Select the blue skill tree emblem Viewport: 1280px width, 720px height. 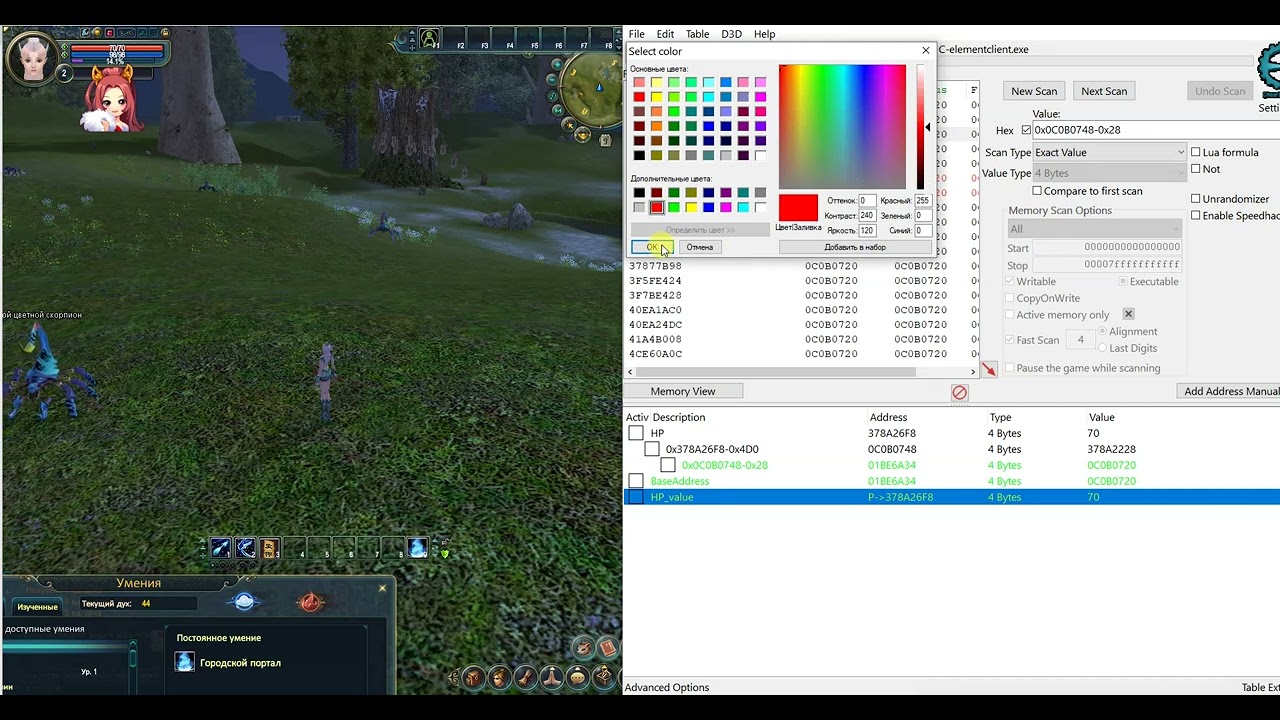[x=244, y=602]
